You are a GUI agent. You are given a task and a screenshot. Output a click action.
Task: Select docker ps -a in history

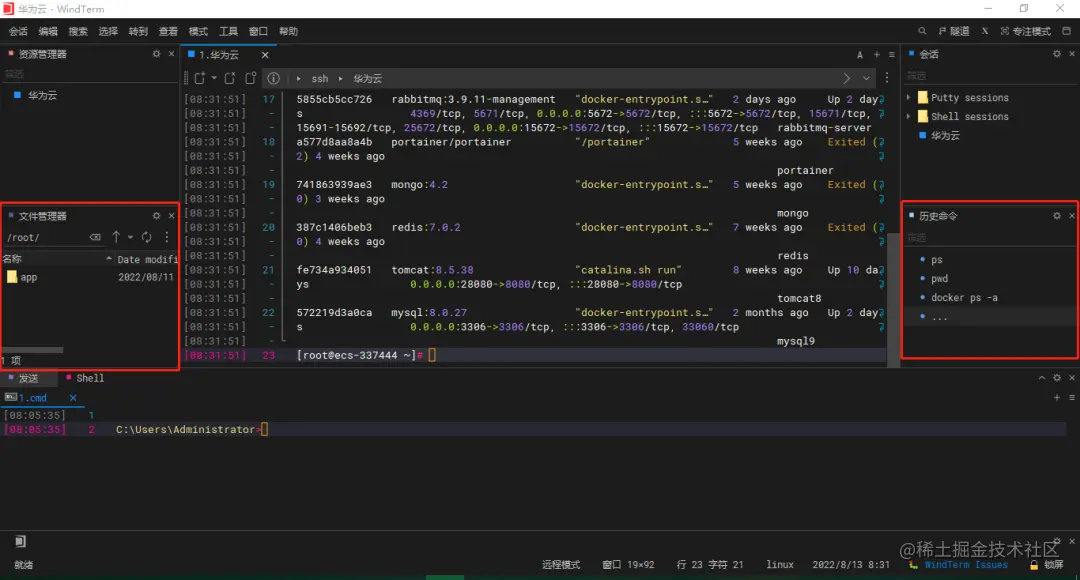(964, 298)
